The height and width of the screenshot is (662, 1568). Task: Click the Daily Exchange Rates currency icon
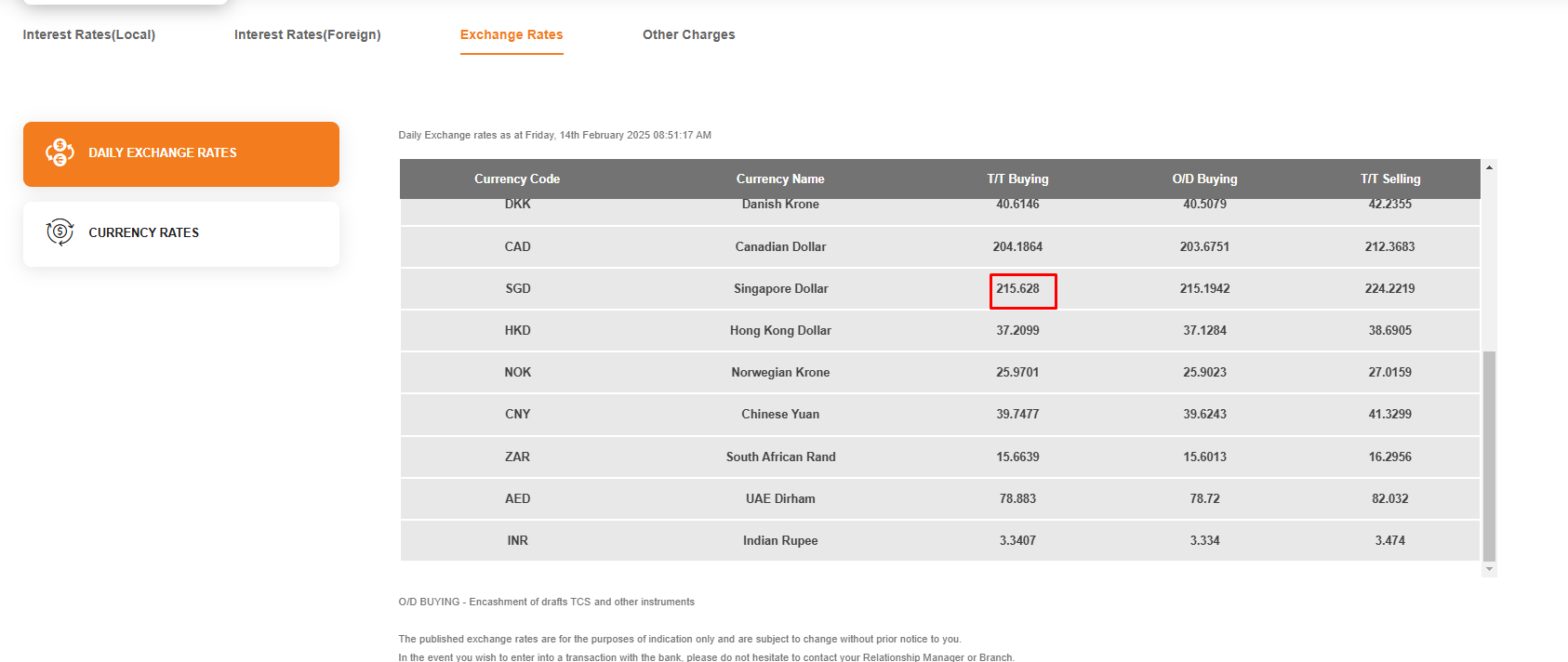[60, 152]
